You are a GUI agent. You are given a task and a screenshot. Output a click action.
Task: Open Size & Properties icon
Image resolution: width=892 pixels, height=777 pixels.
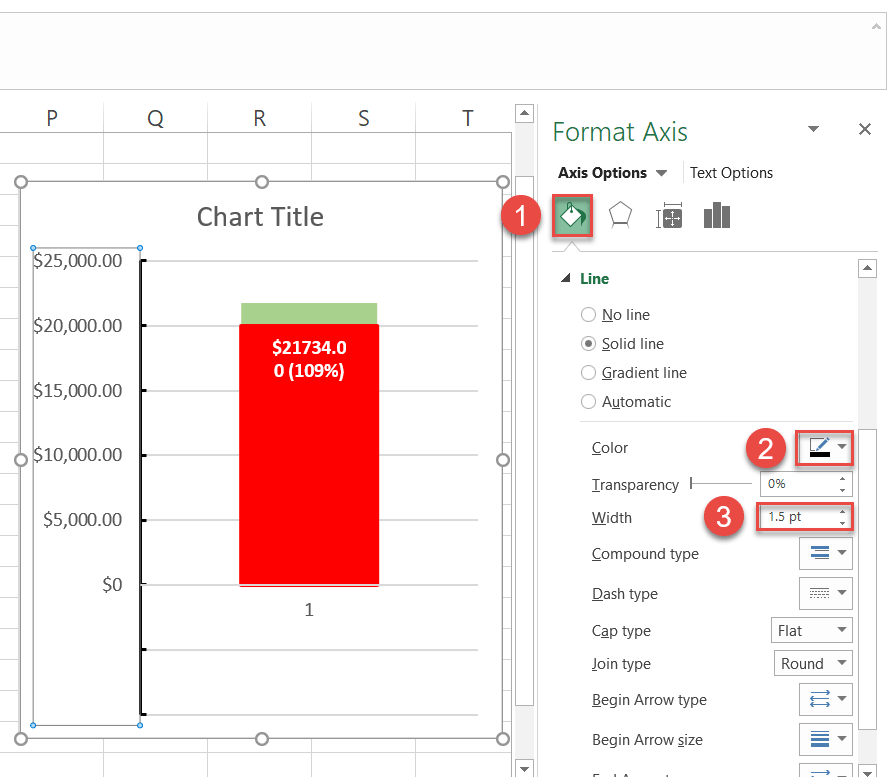668,216
